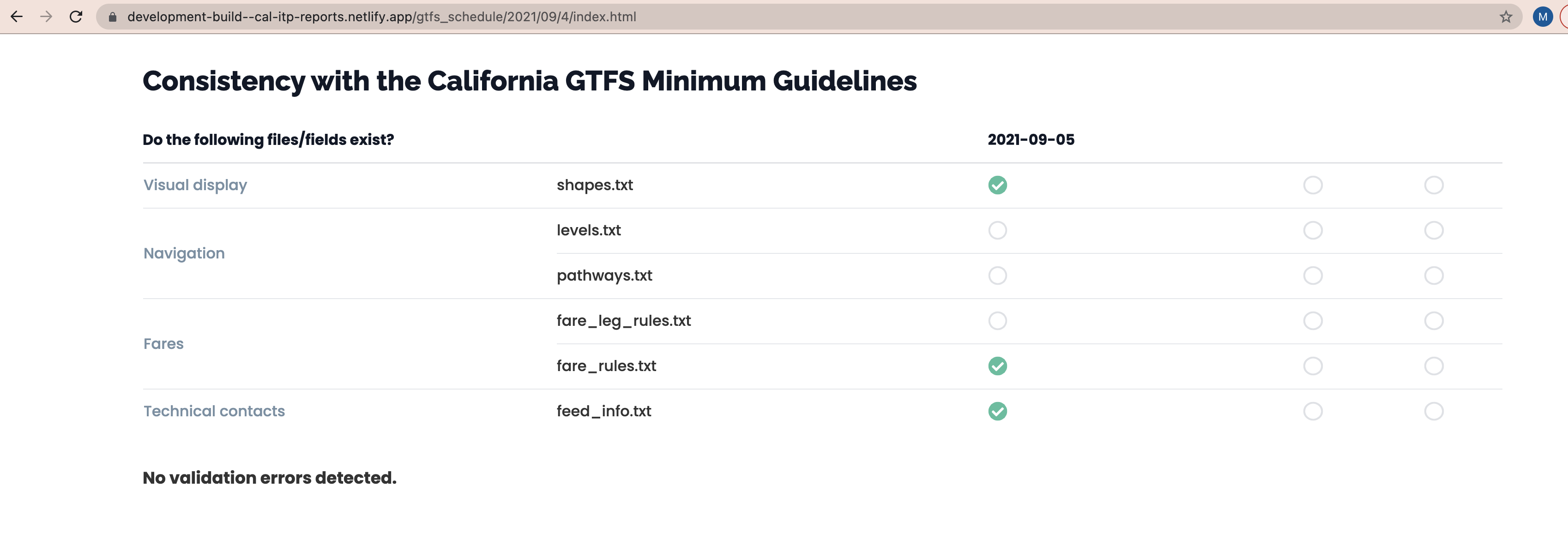Bookmark this page with the star icon
Screen dimensions: 1568x552
coord(1507,17)
